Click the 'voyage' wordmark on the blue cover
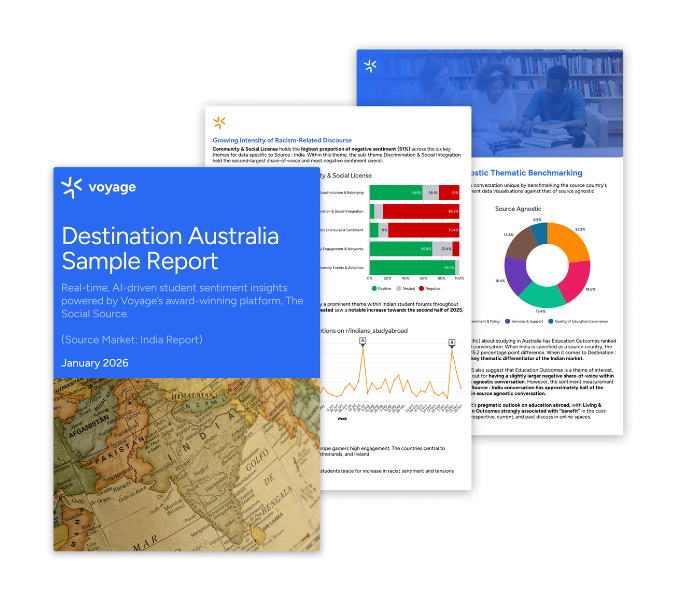This screenshot has width=680, height=600. point(112,187)
